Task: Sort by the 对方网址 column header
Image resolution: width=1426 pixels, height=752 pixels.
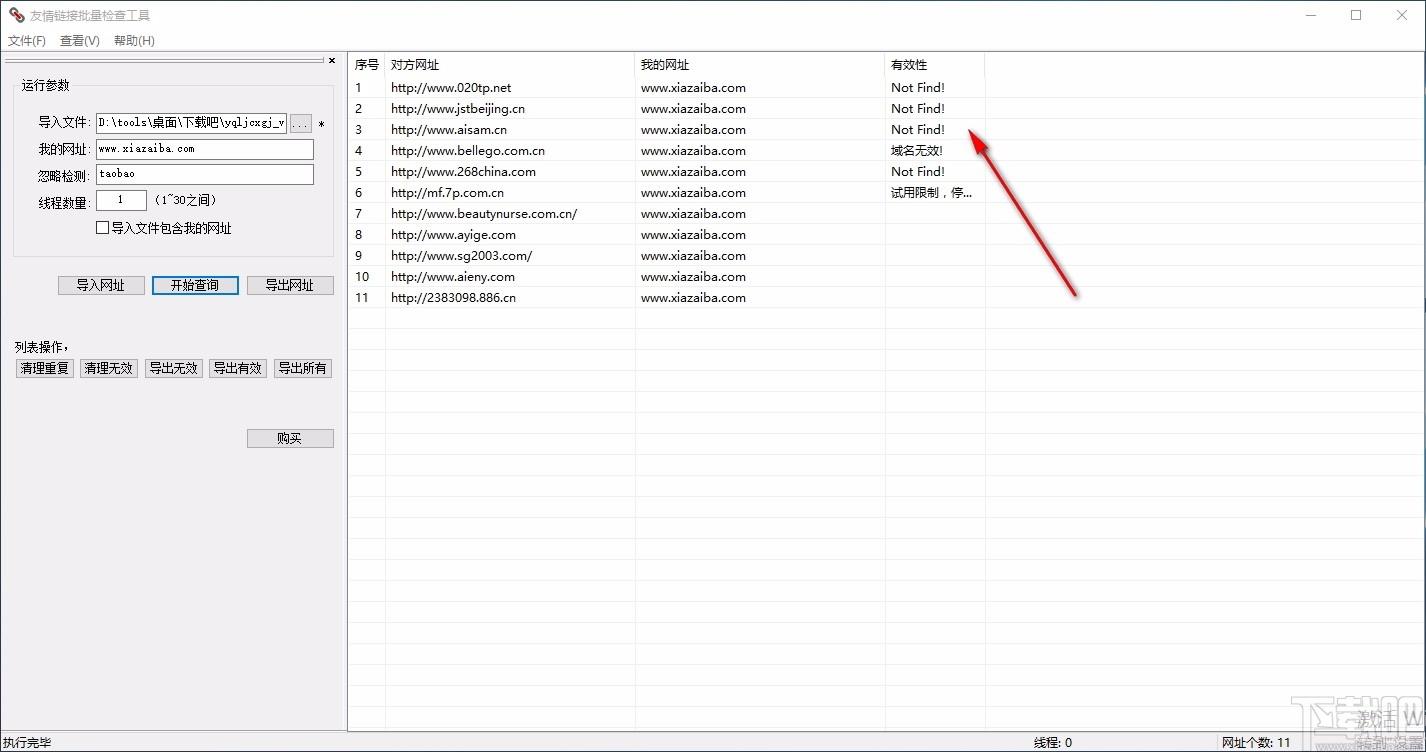Action: [510, 65]
